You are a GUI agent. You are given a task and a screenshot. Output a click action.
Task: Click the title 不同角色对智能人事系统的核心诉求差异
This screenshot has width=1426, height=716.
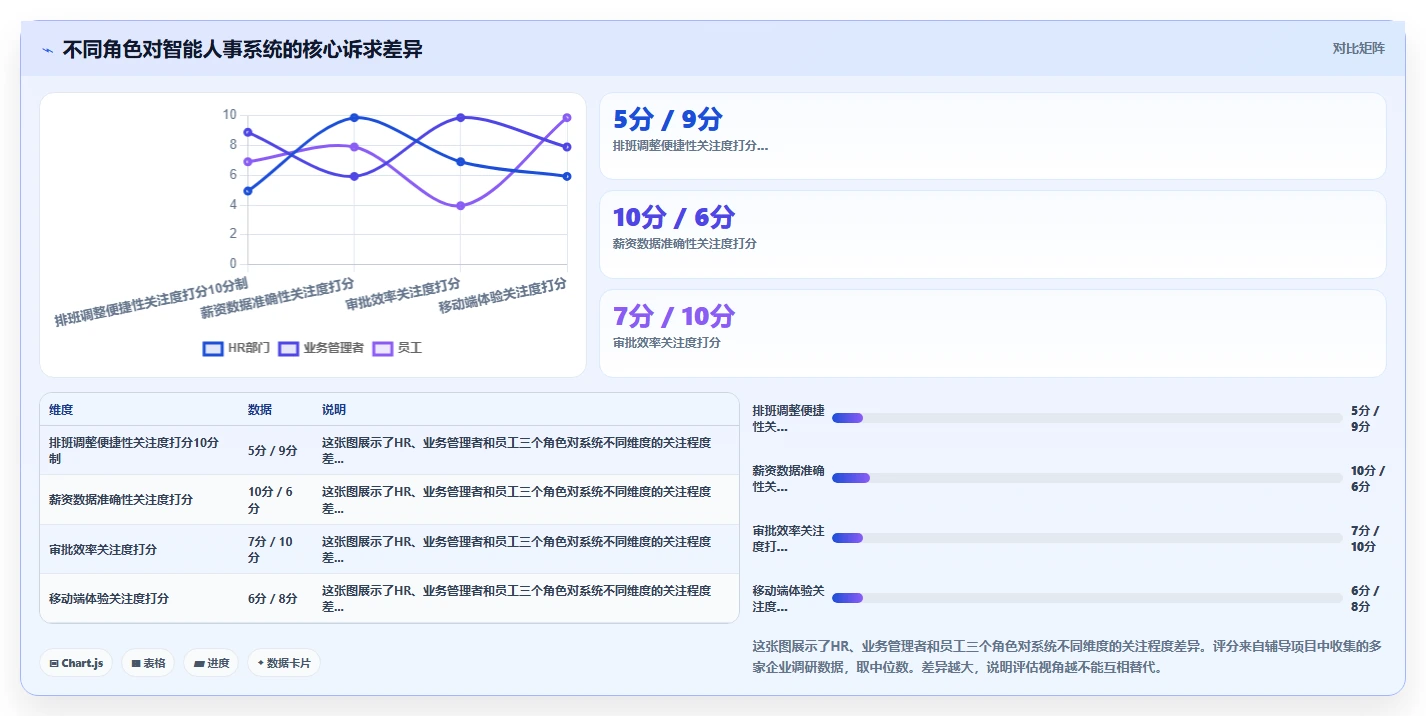click(243, 49)
